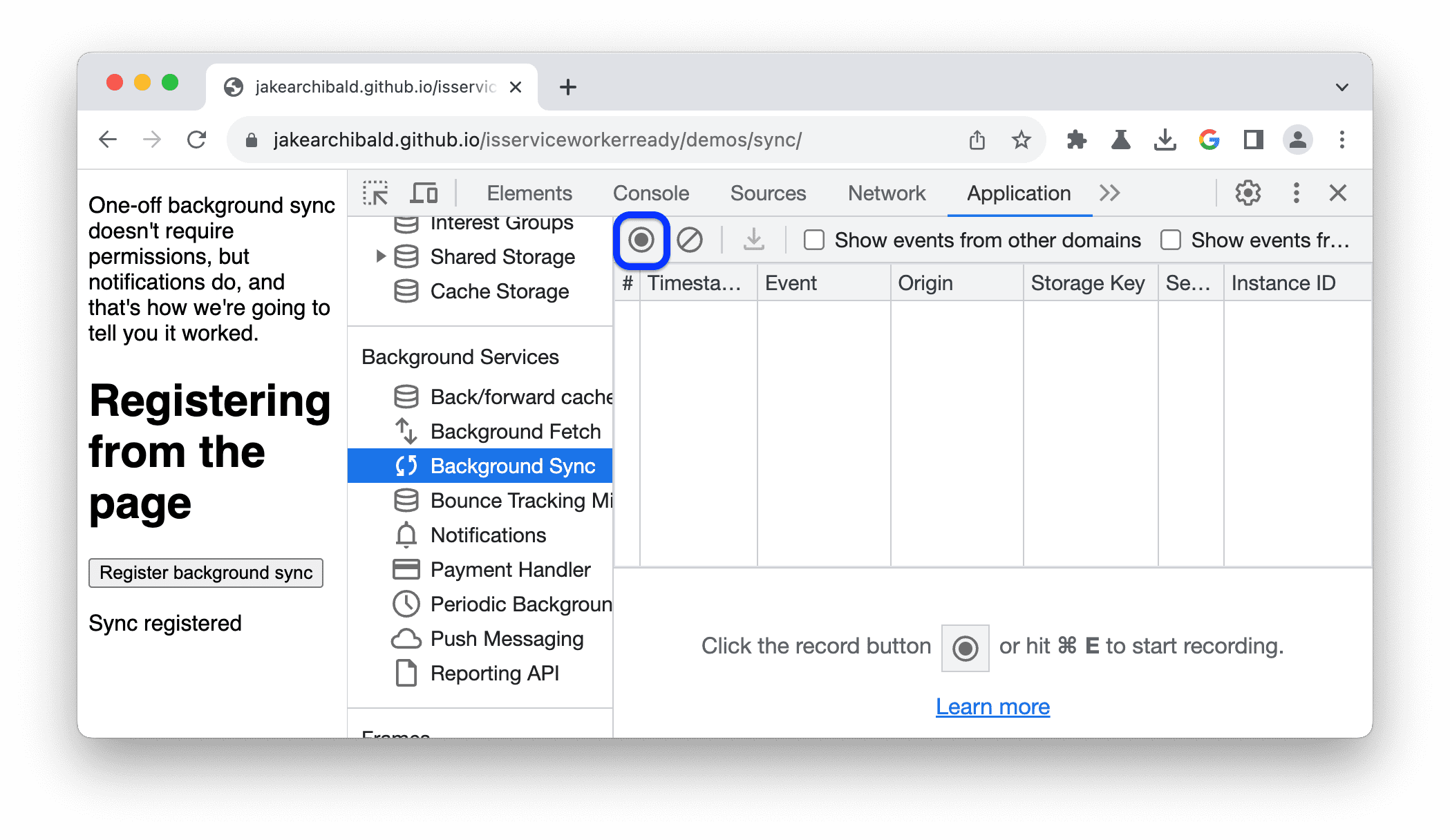
Task: Click the download/export events icon
Action: pyautogui.click(x=754, y=240)
